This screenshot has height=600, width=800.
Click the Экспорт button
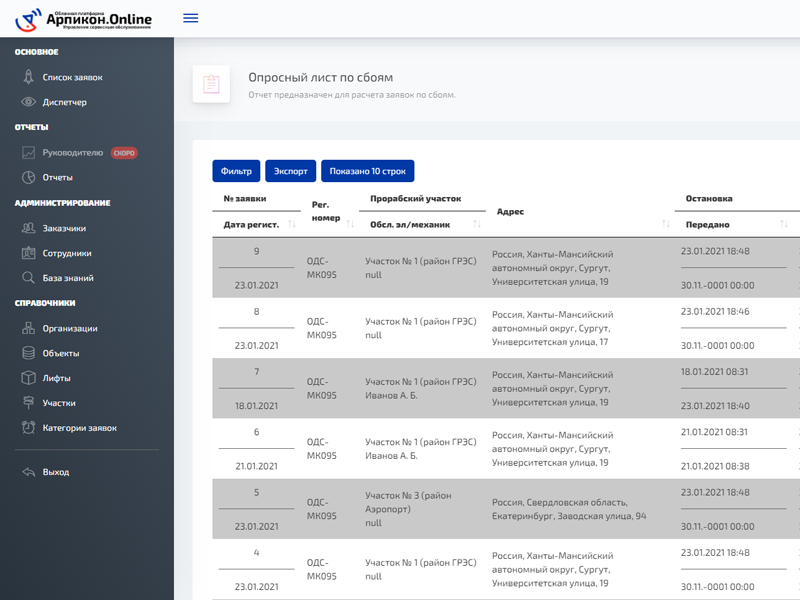[x=291, y=171]
